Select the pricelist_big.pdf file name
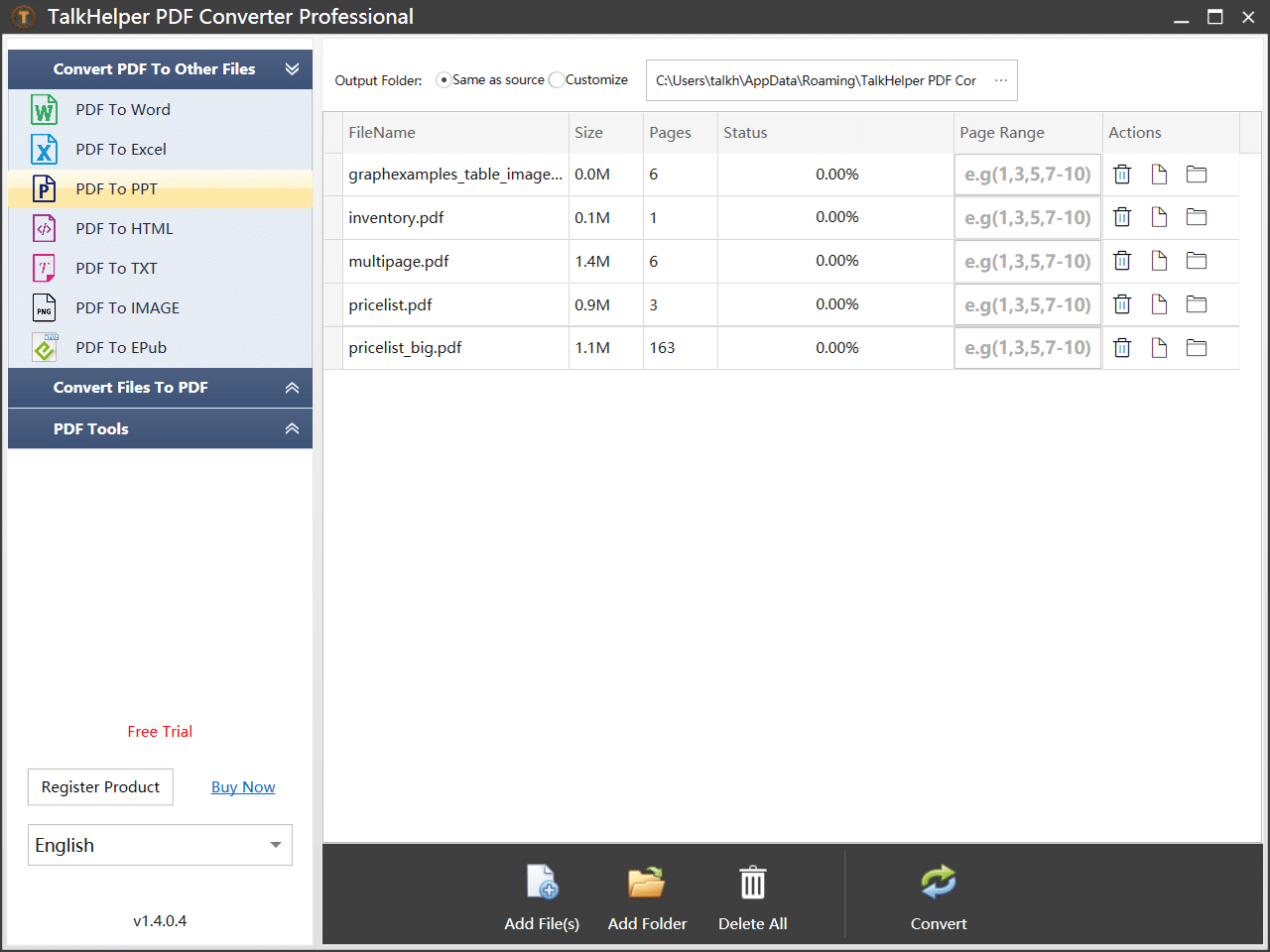The height and width of the screenshot is (952, 1270). (x=405, y=348)
